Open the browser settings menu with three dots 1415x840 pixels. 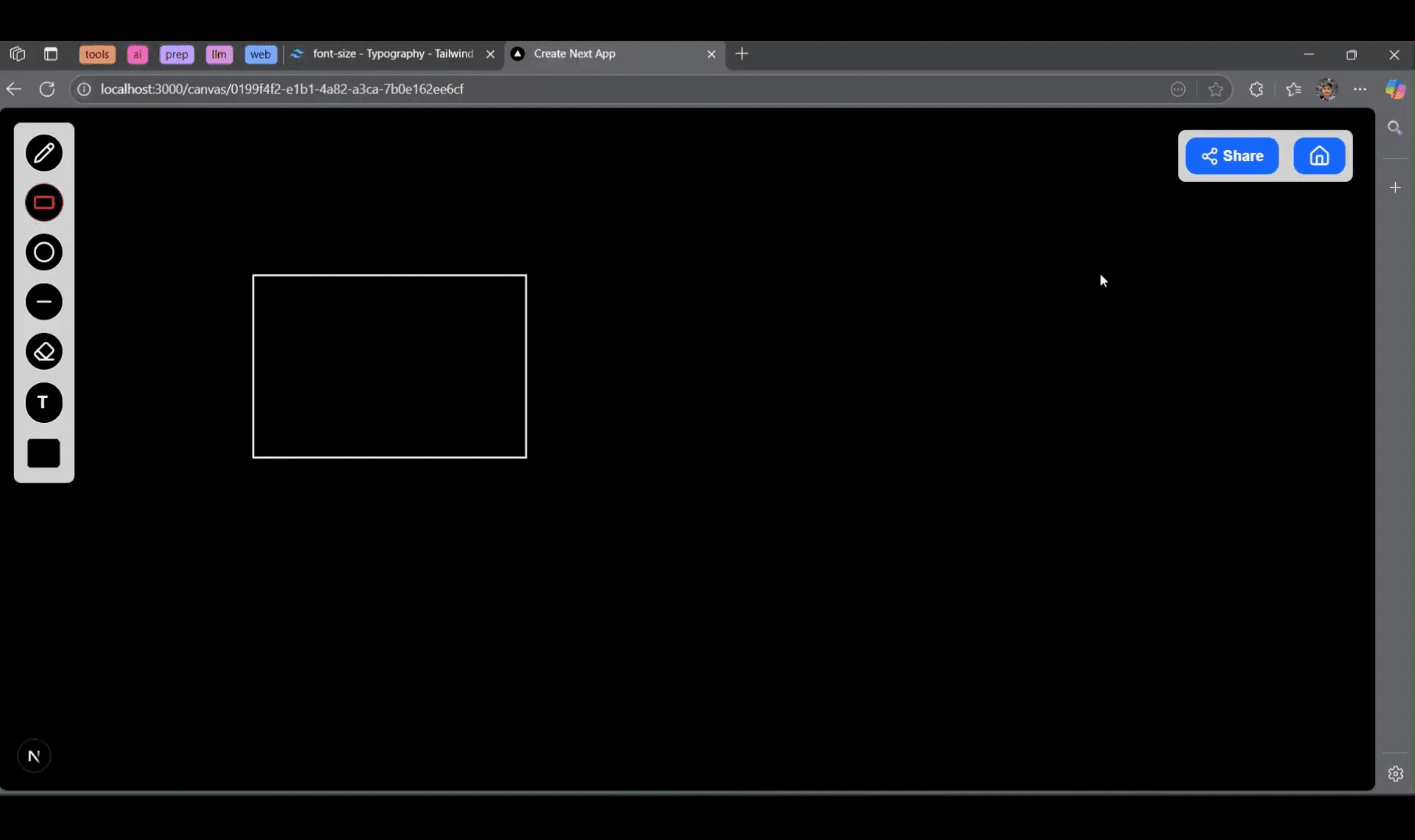tap(1361, 89)
